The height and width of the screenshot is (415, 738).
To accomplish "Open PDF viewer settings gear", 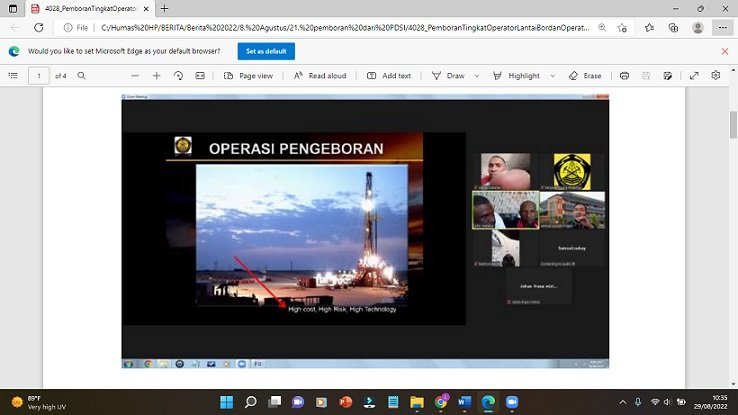I will 716,75.
